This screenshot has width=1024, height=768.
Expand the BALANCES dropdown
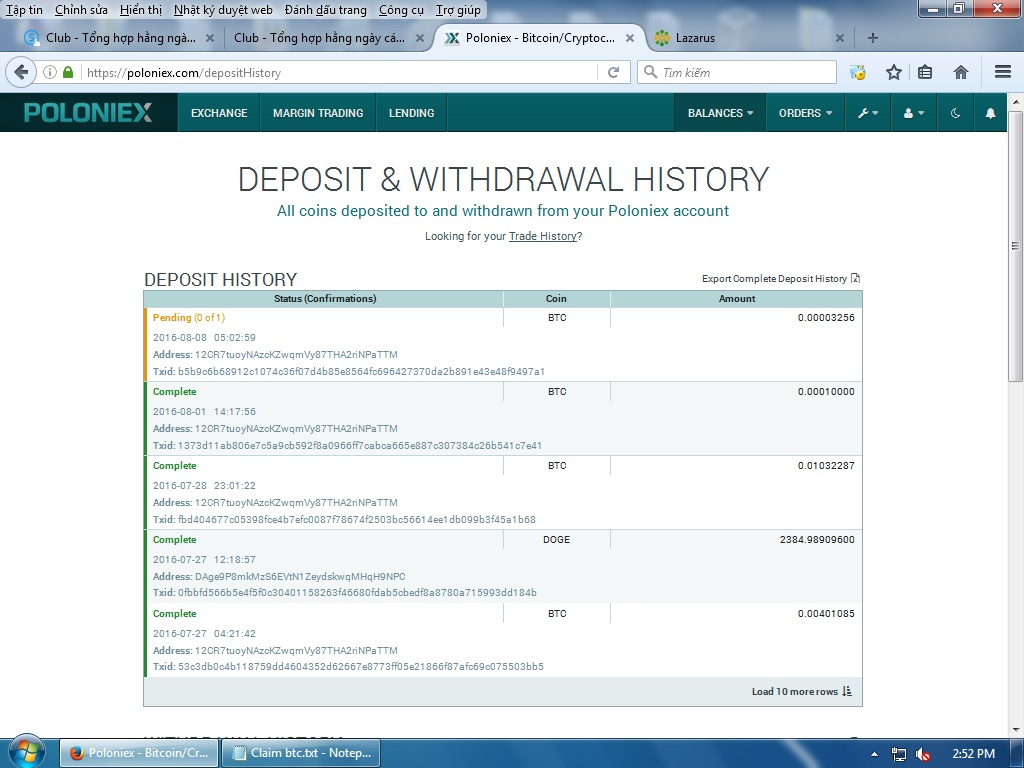[720, 113]
